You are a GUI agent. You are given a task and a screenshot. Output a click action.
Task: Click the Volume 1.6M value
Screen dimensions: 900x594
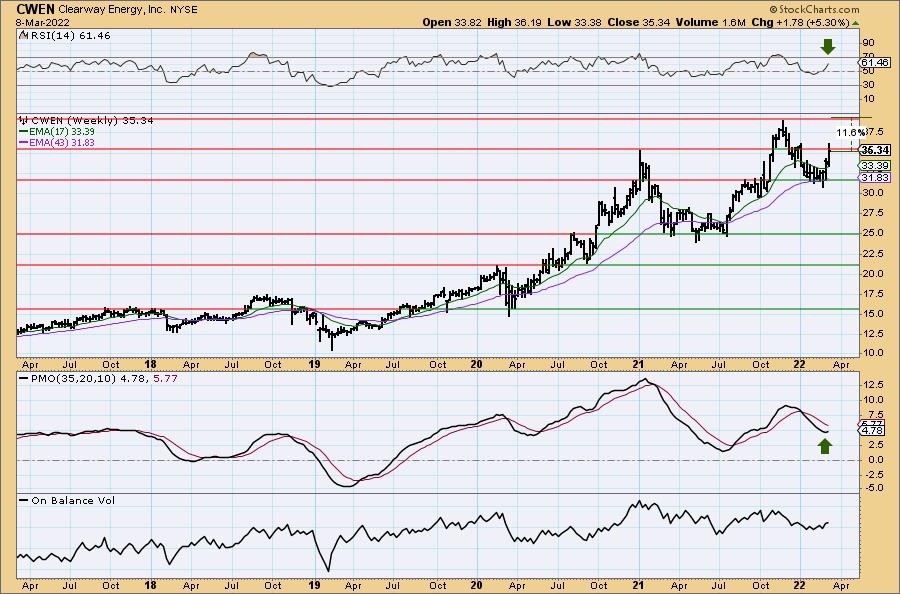click(710, 22)
